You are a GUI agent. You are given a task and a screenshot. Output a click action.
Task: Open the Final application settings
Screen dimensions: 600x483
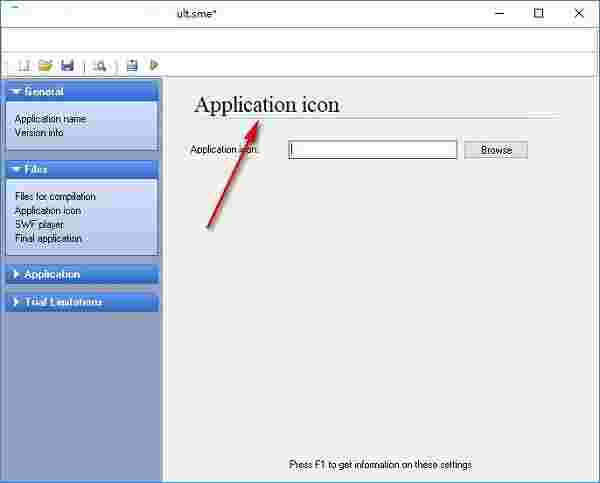point(49,238)
